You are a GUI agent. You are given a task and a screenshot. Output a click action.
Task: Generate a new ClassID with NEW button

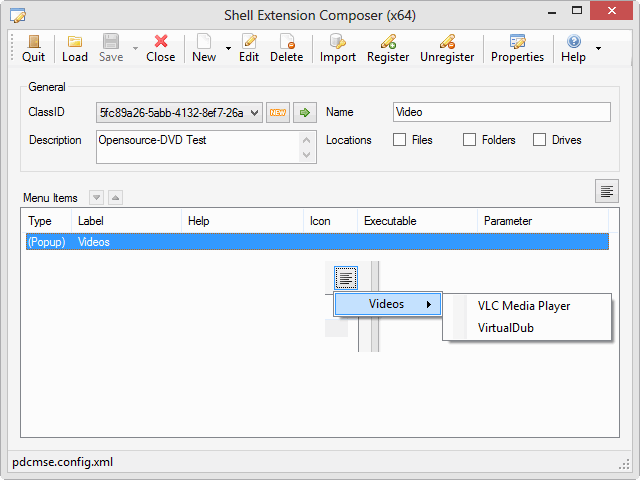(278, 113)
